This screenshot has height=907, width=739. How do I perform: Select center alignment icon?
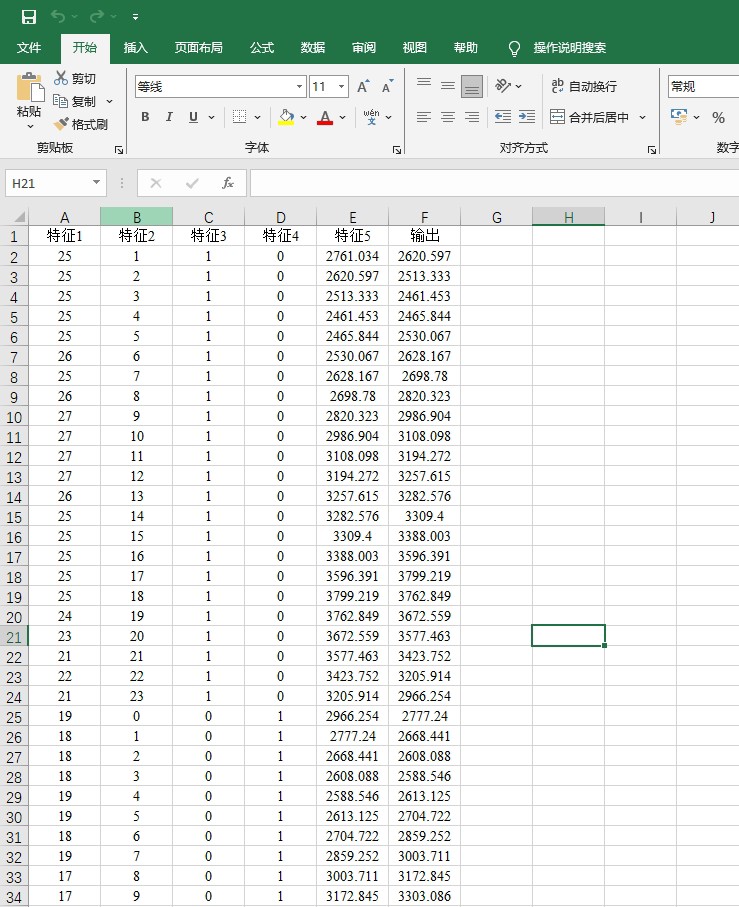(x=448, y=117)
